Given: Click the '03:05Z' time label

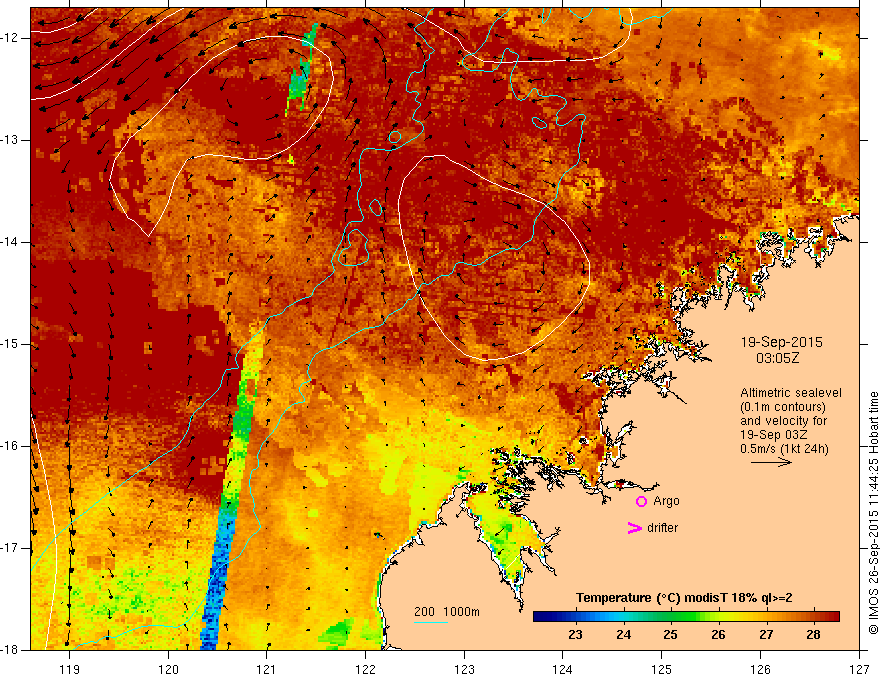Looking at the screenshot, I should tap(777, 358).
